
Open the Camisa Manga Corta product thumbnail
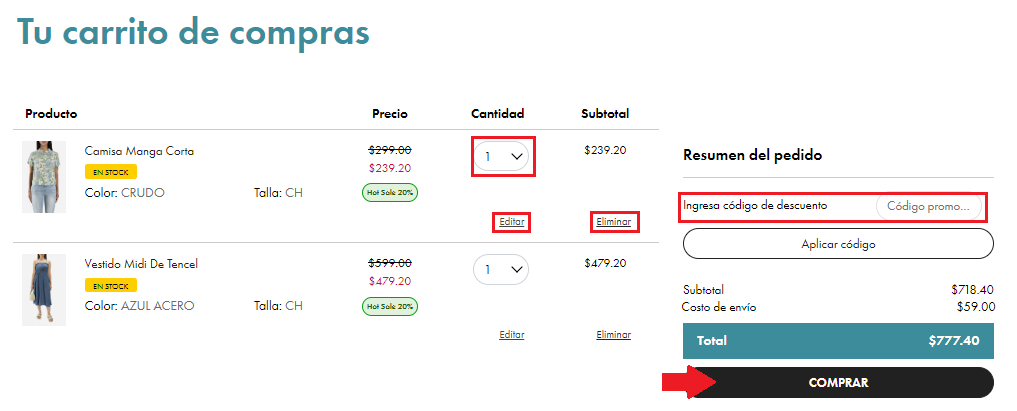44,176
